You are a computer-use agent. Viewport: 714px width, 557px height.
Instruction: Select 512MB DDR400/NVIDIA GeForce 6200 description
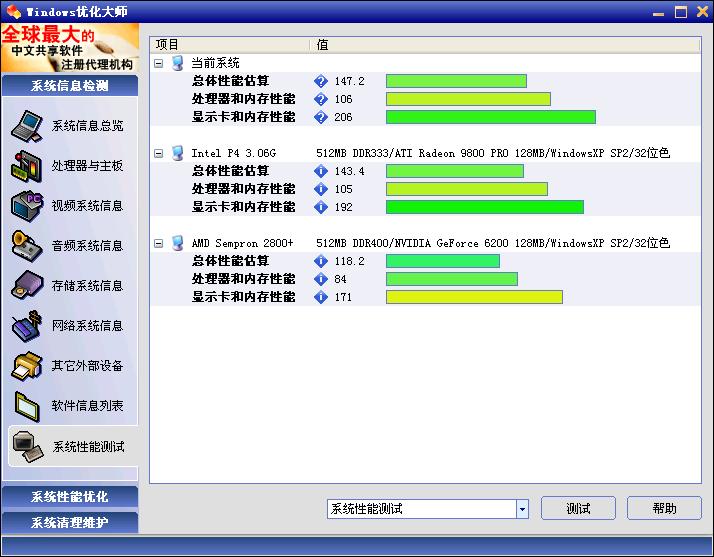tap(493, 243)
